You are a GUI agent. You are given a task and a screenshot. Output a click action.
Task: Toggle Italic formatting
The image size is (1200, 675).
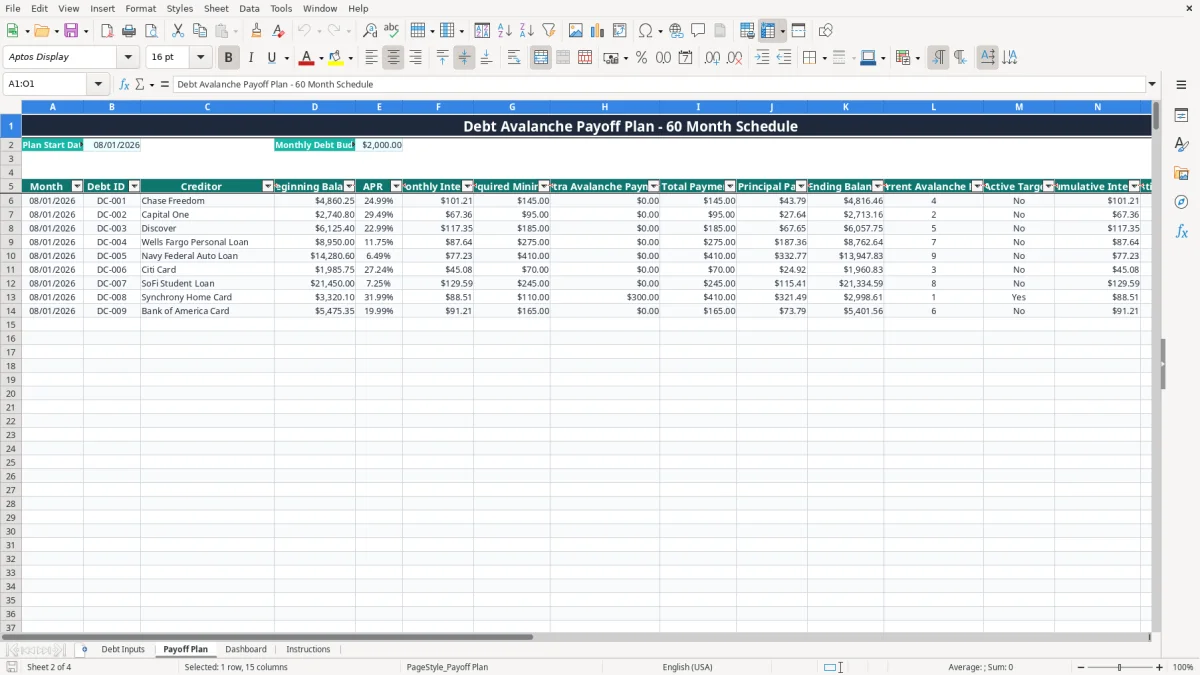coord(251,58)
